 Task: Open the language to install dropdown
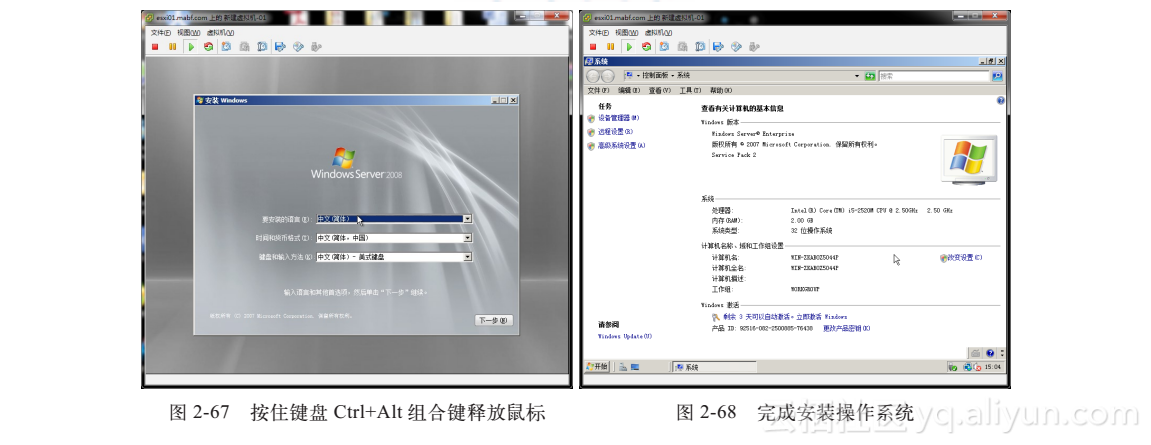click(x=467, y=219)
